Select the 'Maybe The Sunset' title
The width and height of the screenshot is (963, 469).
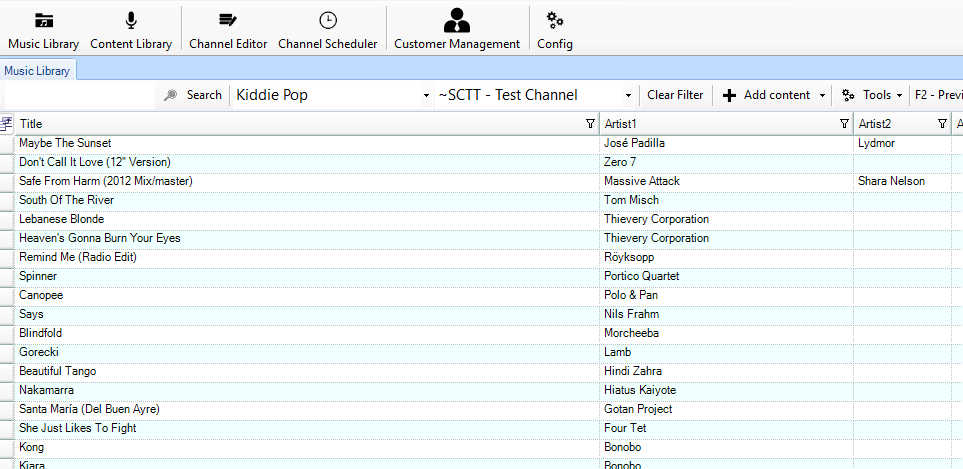point(65,143)
